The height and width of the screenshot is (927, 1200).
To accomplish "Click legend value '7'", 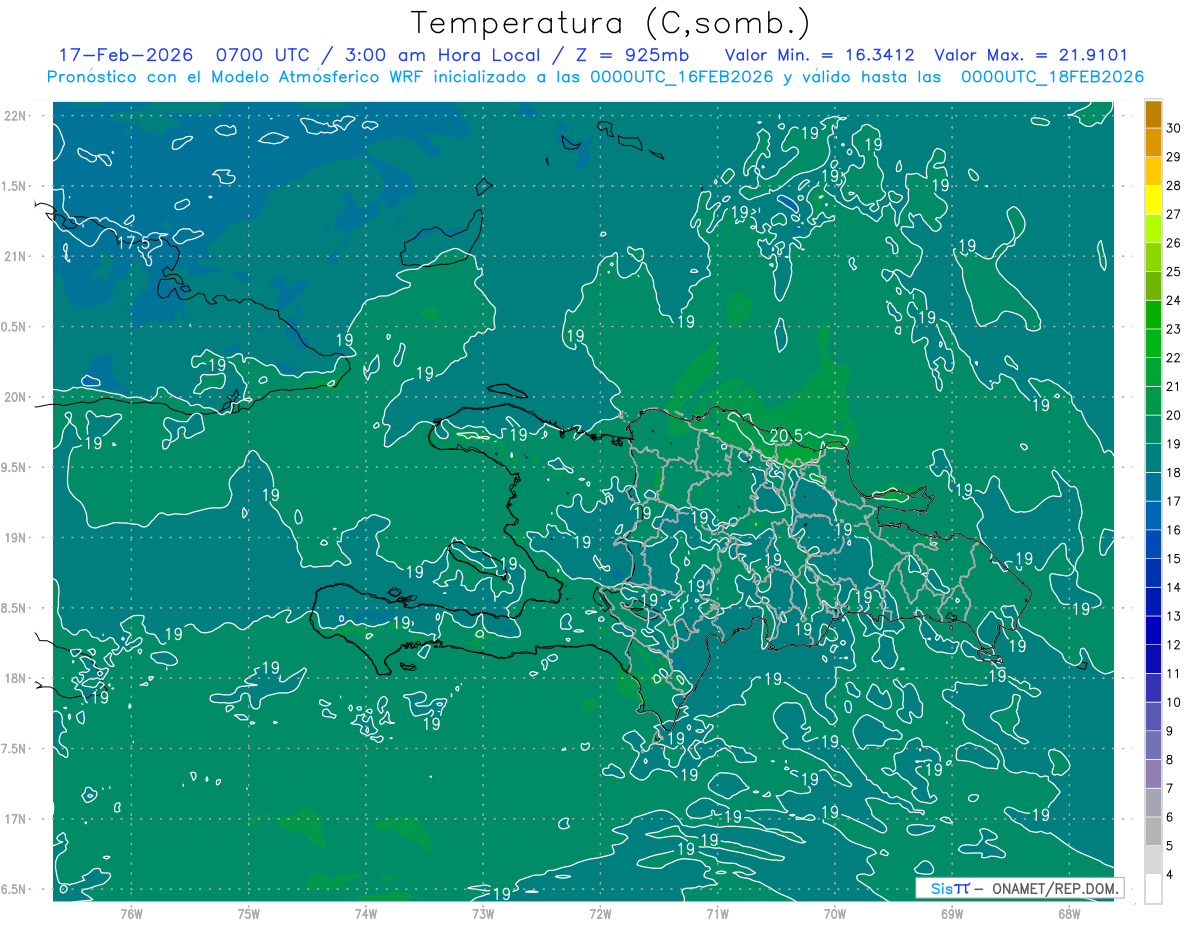I will tap(1171, 788).
